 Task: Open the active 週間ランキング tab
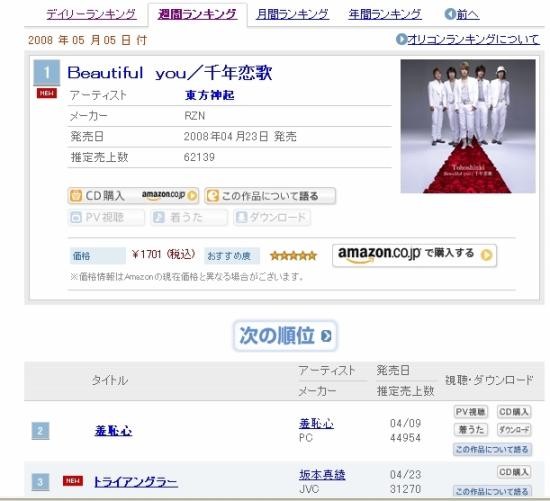coord(197,14)
